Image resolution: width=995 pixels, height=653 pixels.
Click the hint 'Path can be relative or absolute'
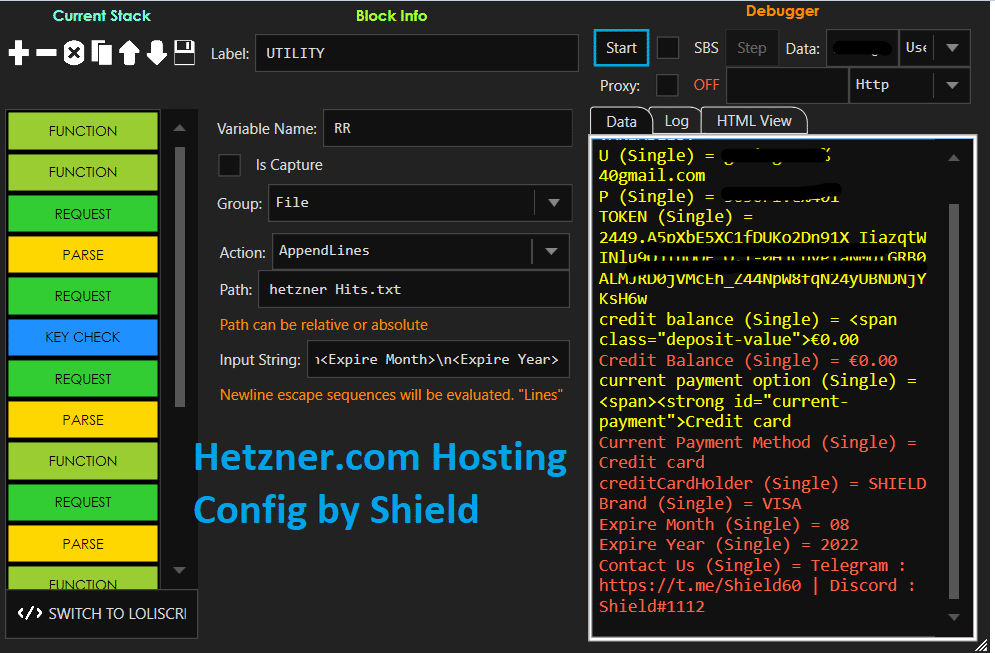tap(324, 325)
